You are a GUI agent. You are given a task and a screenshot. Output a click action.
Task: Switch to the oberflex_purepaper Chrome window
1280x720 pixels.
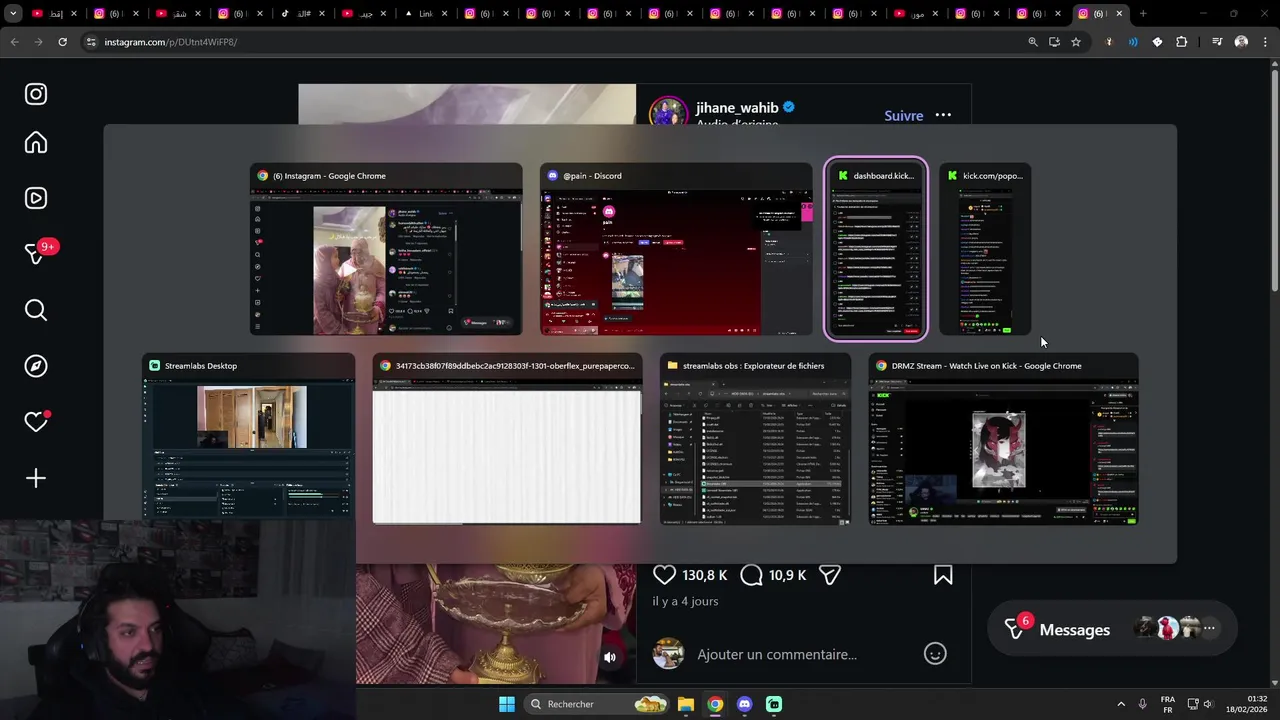[x=507, y=438]
